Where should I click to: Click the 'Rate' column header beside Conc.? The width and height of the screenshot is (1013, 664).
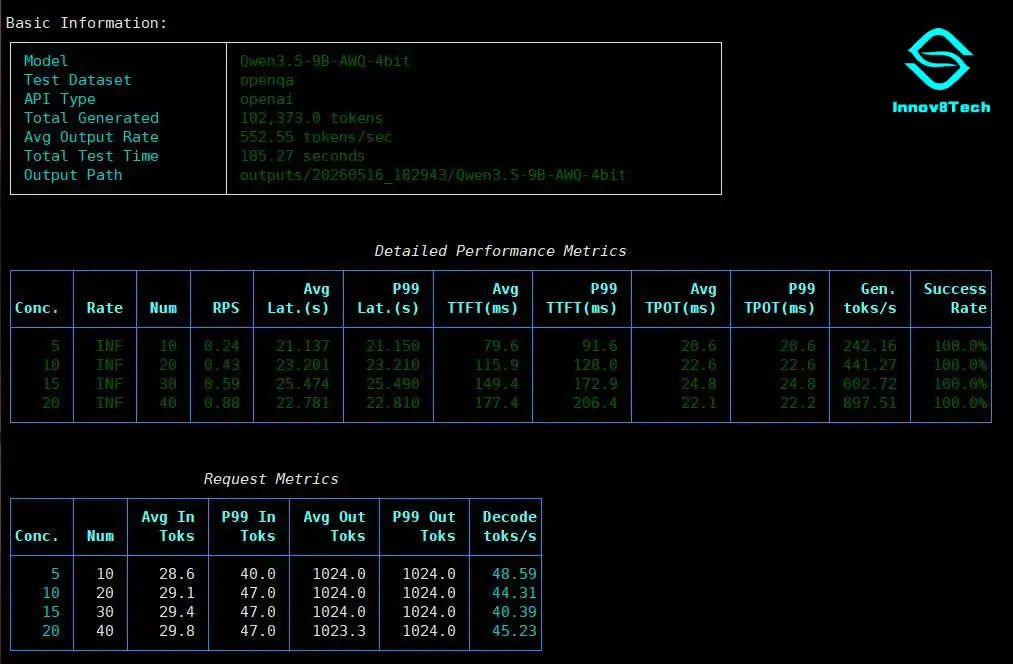click(x=105, y=308)
